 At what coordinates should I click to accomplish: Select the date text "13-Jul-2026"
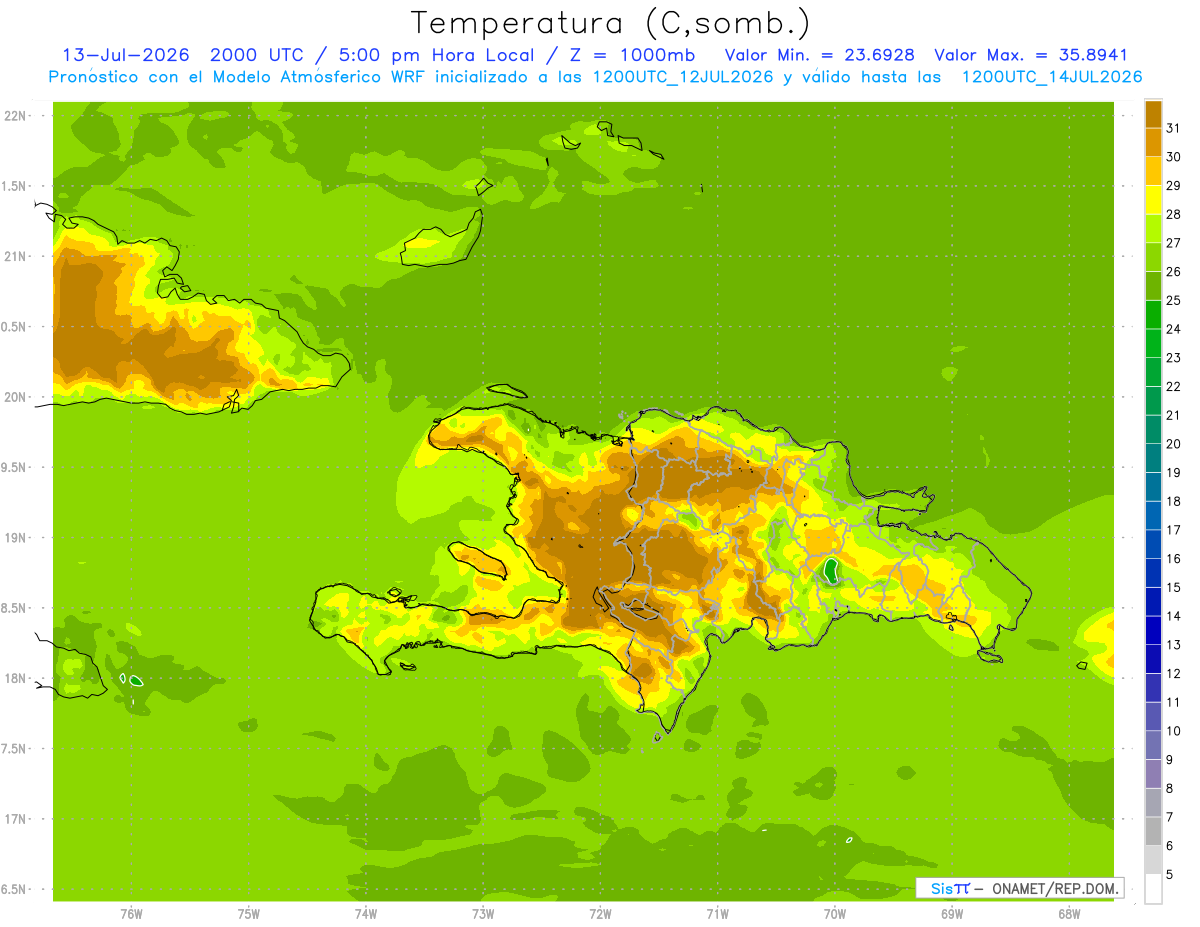coord(126,55)
